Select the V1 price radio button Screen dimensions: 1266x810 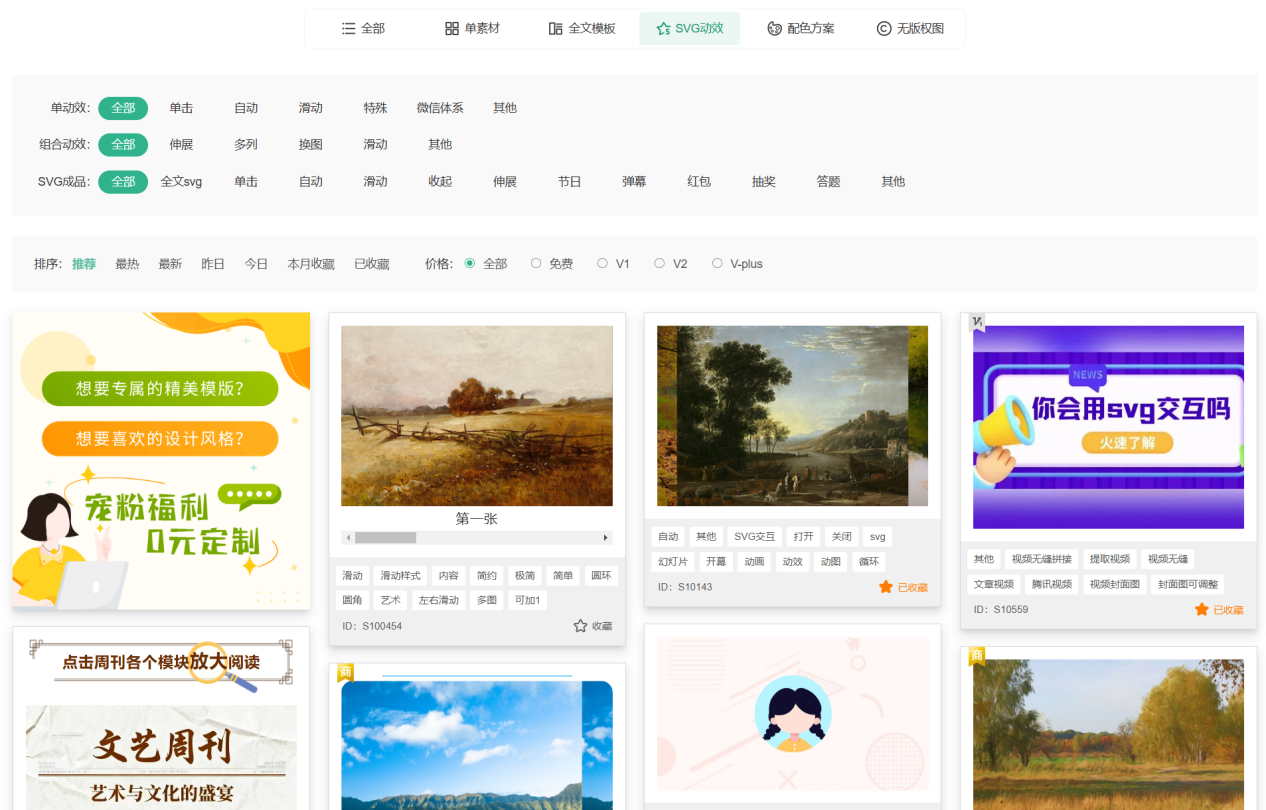pos(602,264)
